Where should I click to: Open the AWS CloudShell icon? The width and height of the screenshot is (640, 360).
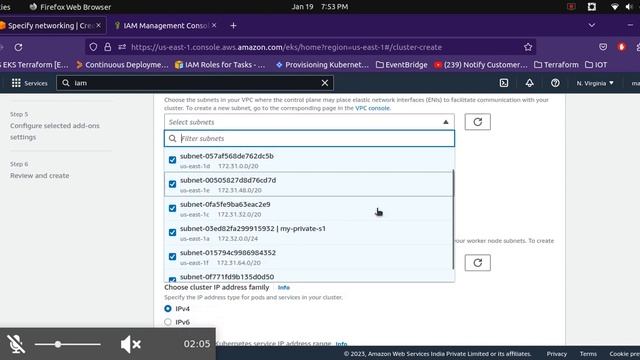[x=504, y=83]
